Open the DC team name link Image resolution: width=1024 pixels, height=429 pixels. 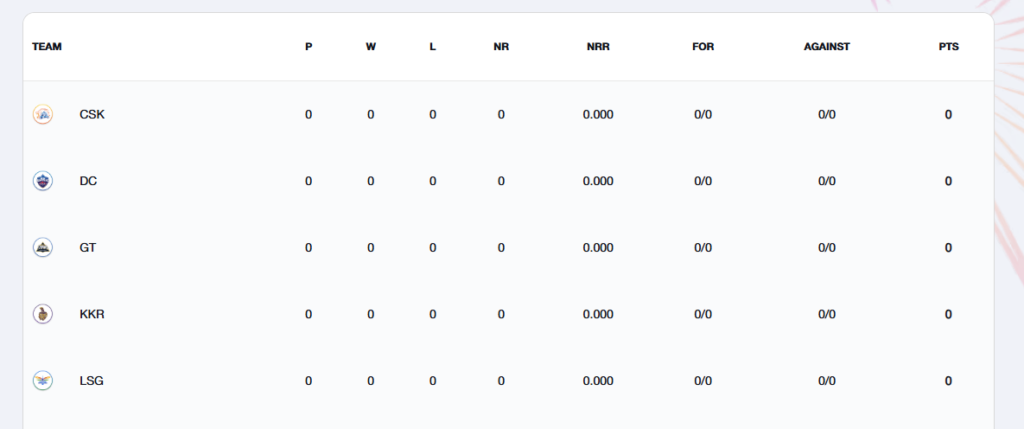point(88,181)
